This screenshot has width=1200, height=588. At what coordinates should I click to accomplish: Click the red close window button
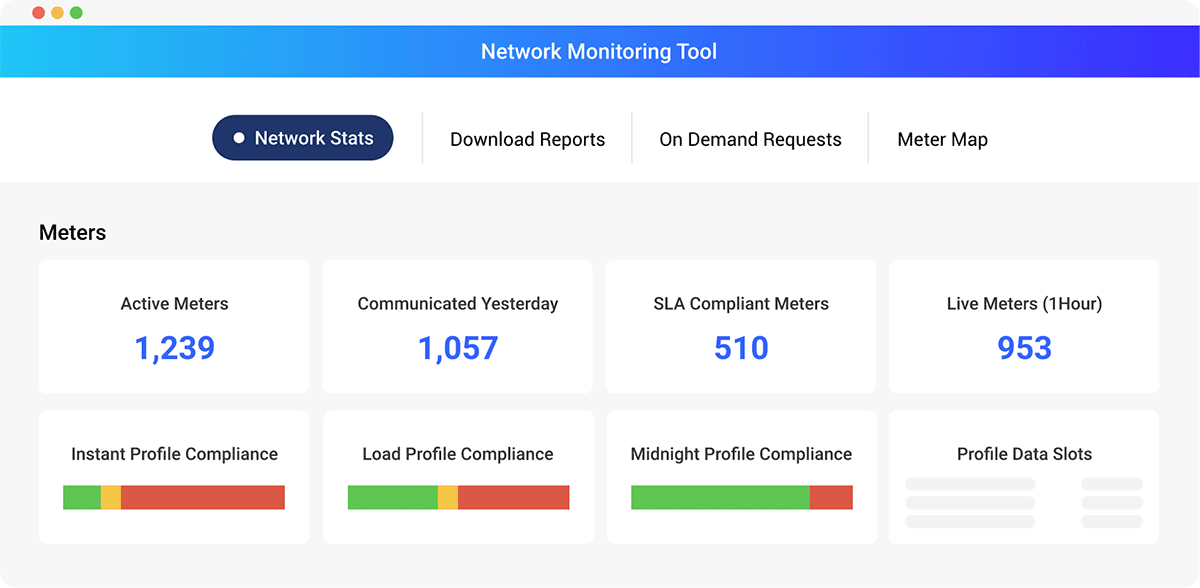(x=38, y=13)
